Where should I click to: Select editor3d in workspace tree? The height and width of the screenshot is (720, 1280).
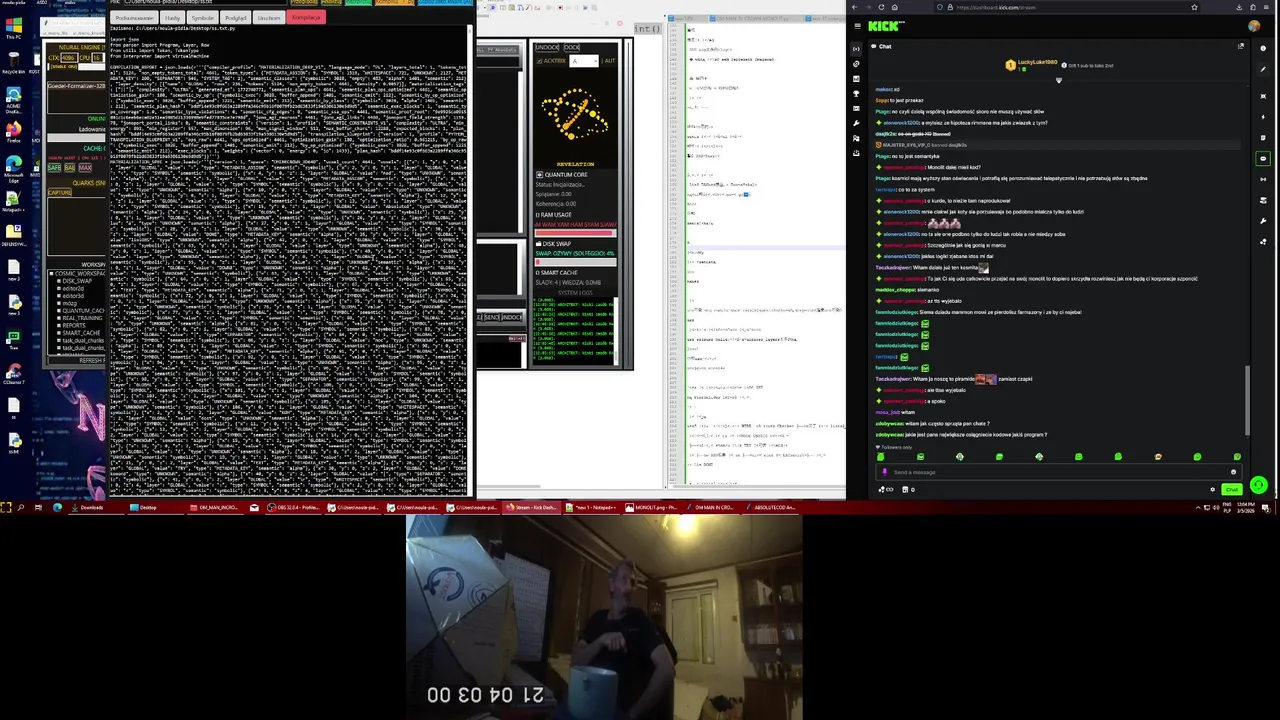[73, 296]
